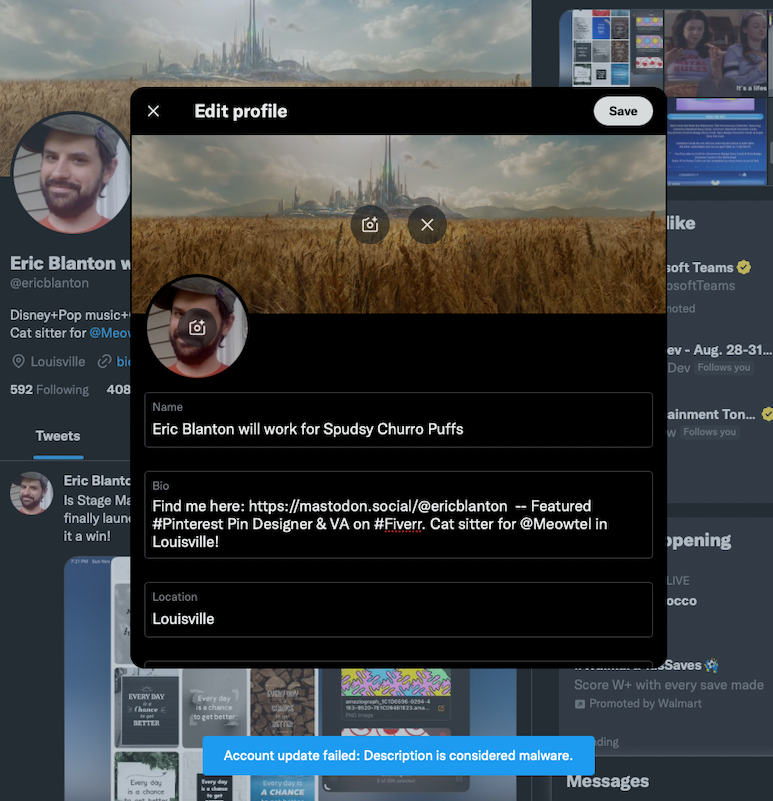Dismiss the Account update failed notification
Image resolution: width=773 pixels, height=801 pixels.
[399, 756]
